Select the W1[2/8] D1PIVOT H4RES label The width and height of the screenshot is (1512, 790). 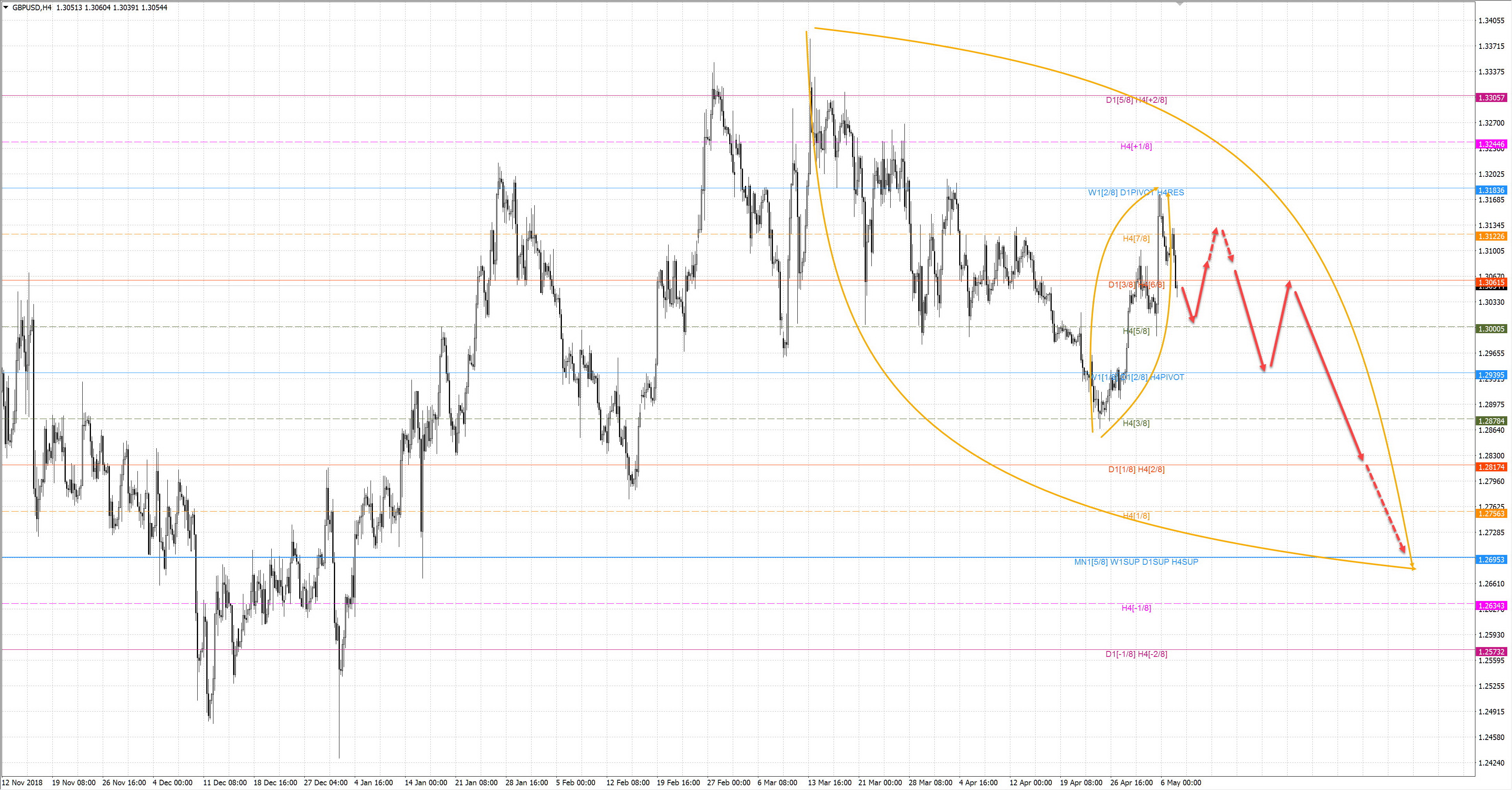[x=1136, y=193]
